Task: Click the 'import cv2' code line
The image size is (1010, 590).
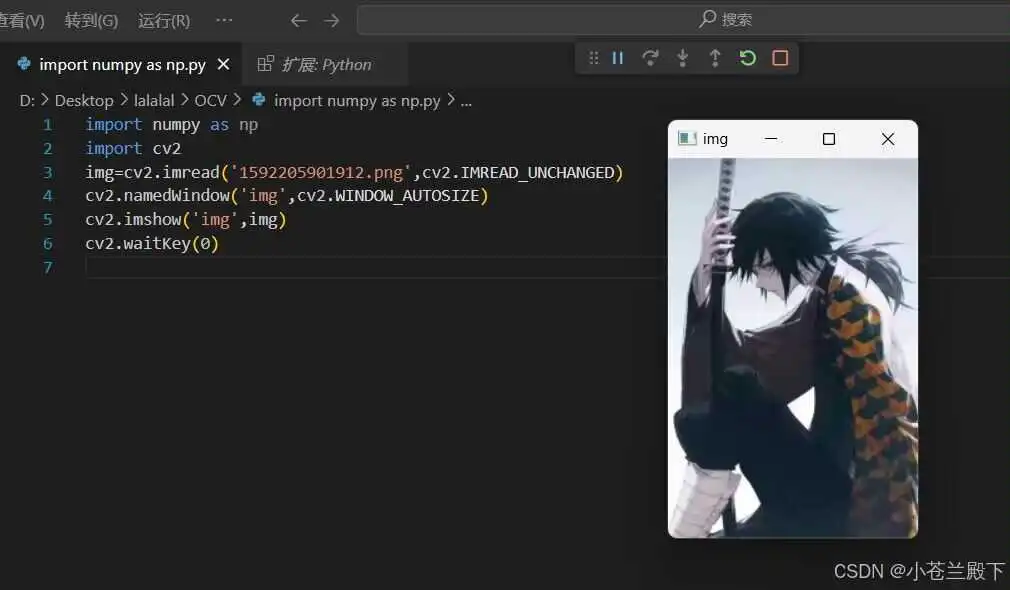Action: (133, 149)
